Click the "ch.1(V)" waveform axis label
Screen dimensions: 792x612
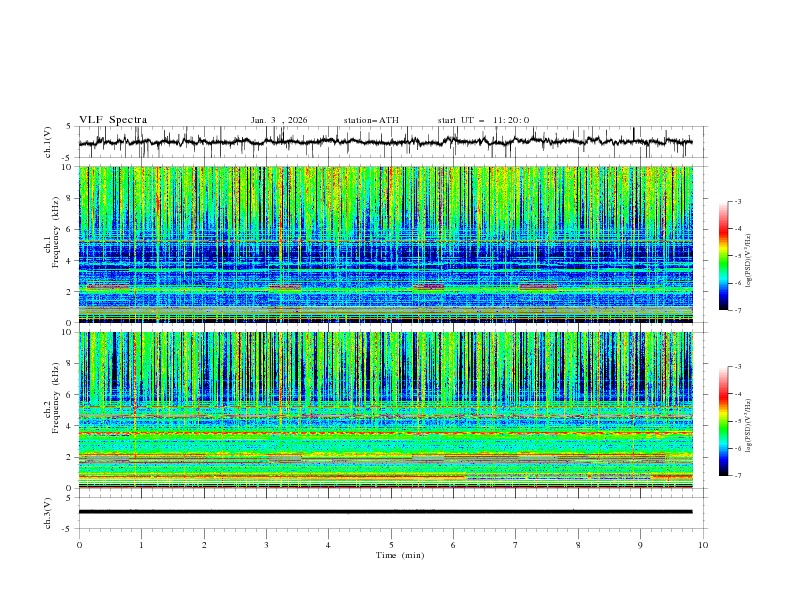click(48, 142)
